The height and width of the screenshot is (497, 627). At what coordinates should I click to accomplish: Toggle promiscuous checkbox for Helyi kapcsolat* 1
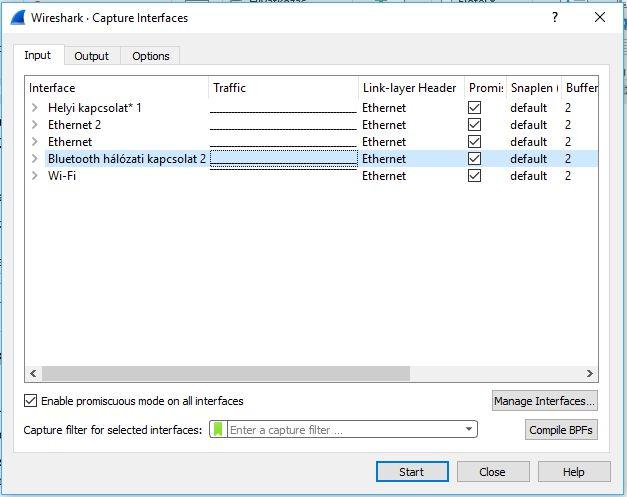474,108
